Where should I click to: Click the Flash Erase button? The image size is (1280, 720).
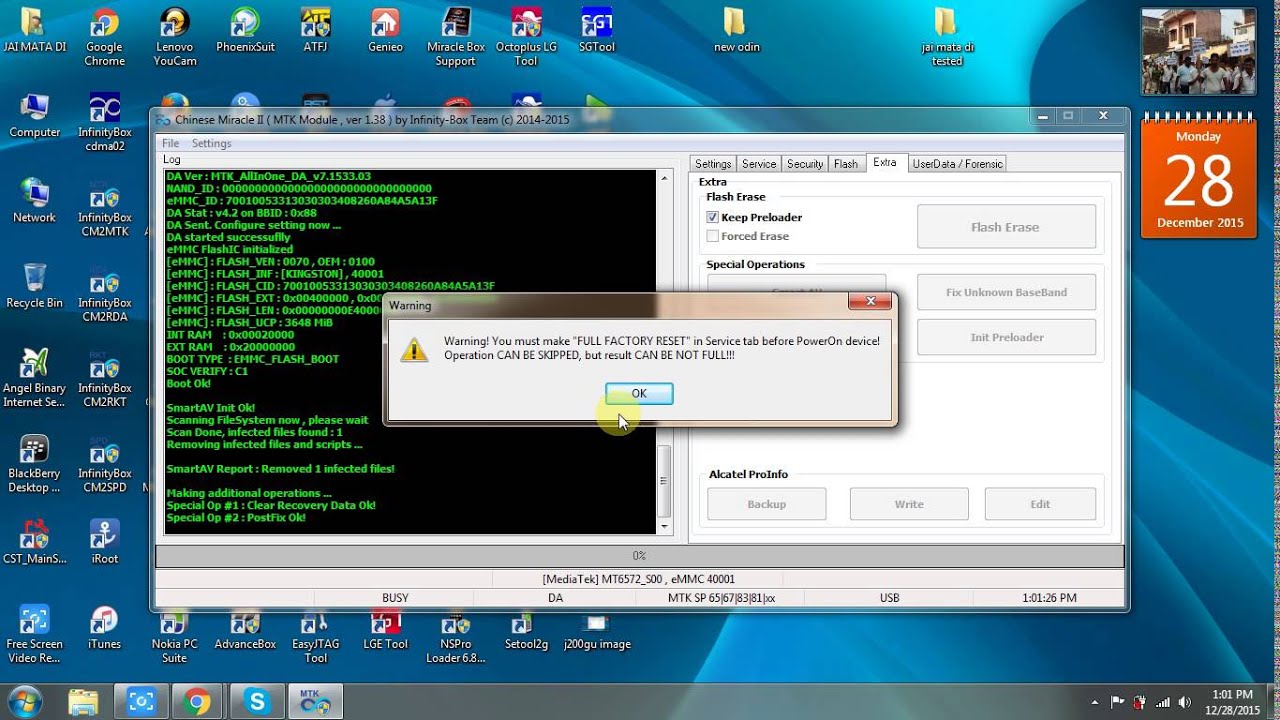tap(1006, 227)
